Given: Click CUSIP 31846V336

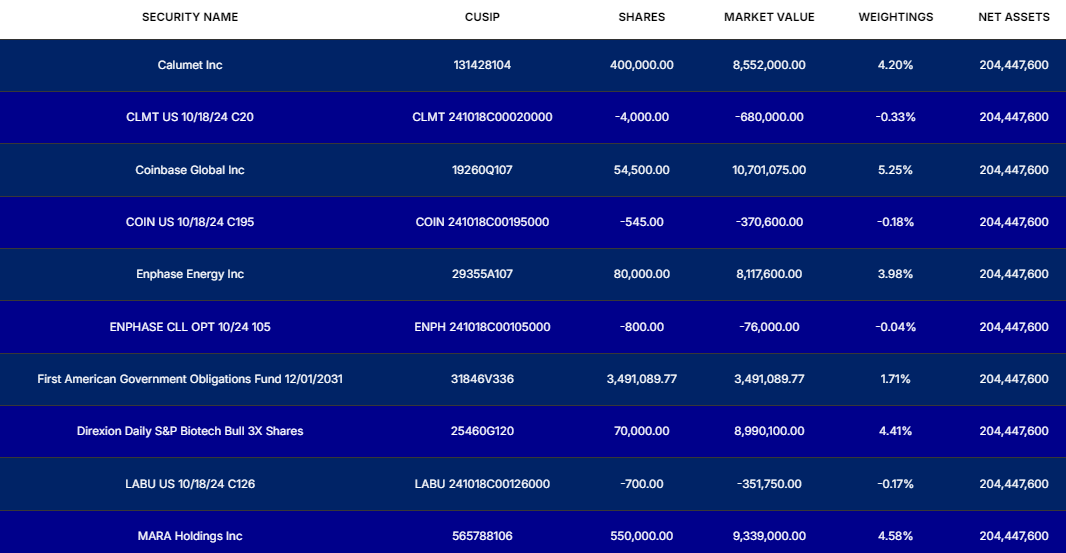Looking at the screenshot, I should (x=482, y=379).
